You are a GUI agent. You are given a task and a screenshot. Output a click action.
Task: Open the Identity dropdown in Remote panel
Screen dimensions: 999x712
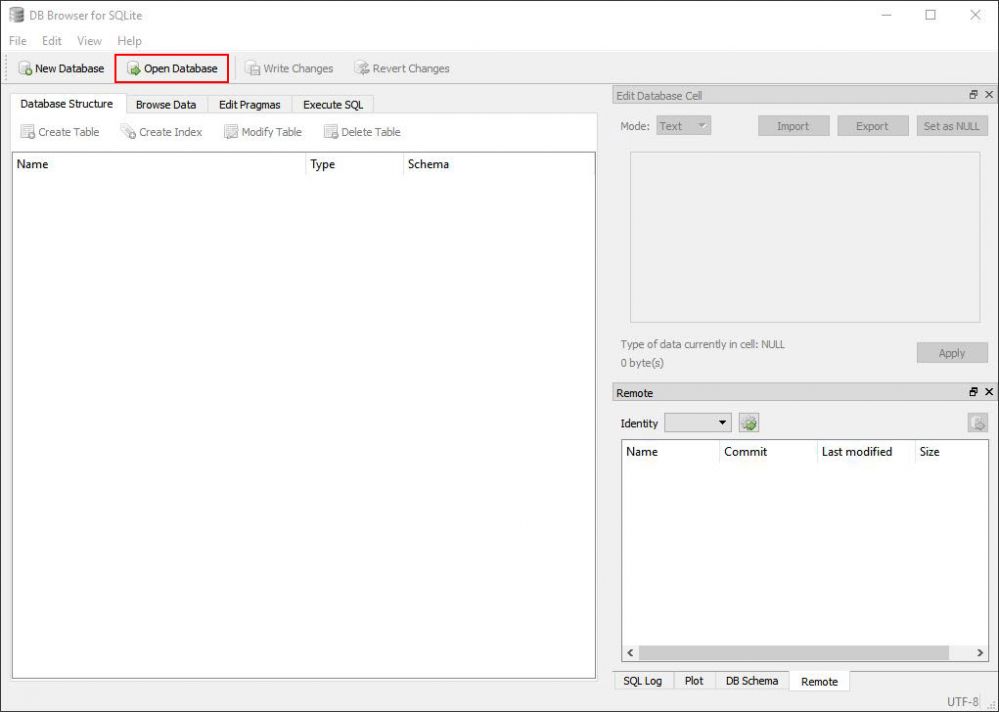(697, 423)
